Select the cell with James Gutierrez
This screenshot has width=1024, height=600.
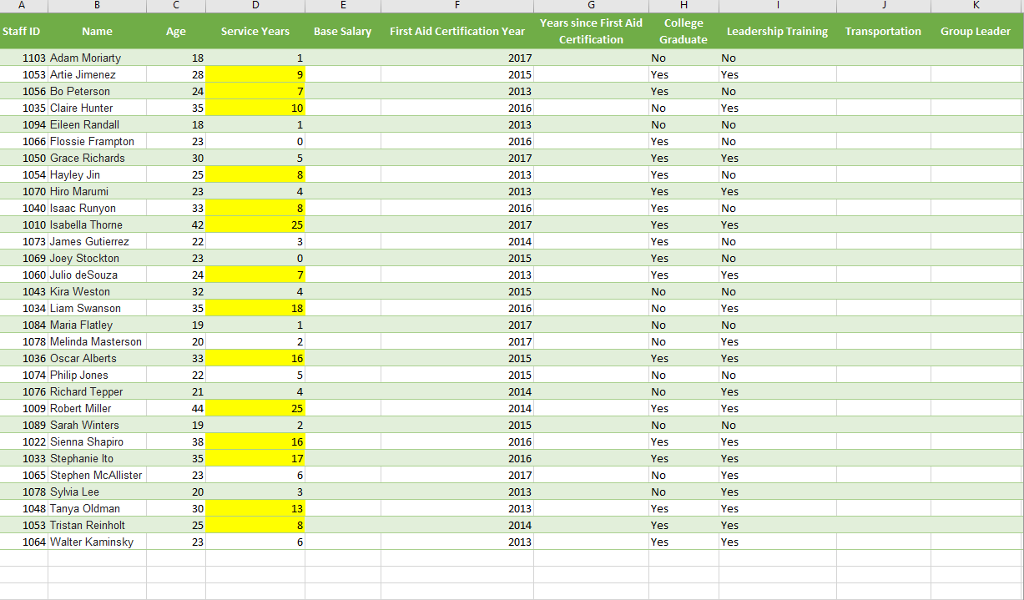coord(97,242)
